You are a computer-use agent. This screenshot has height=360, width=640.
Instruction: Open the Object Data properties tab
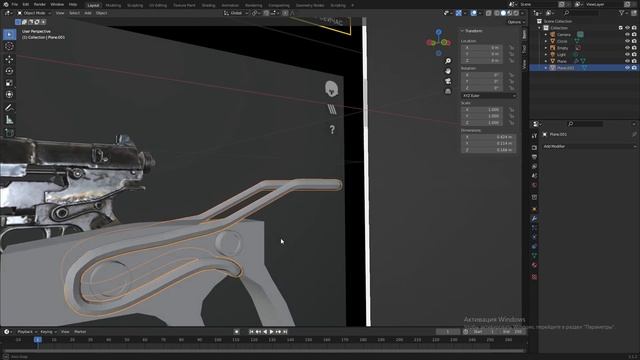point(534,256)
